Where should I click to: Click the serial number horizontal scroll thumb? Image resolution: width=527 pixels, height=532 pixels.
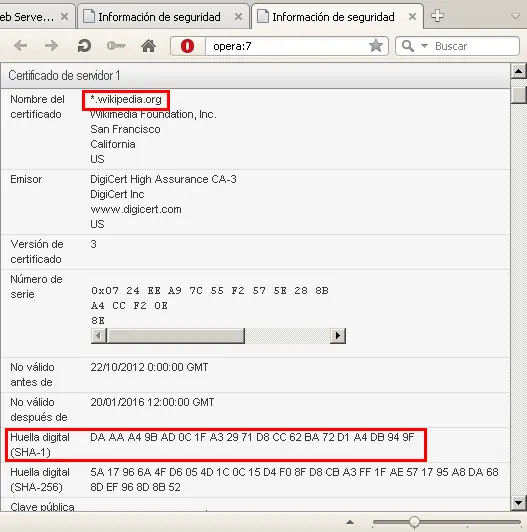pos(175,336)
